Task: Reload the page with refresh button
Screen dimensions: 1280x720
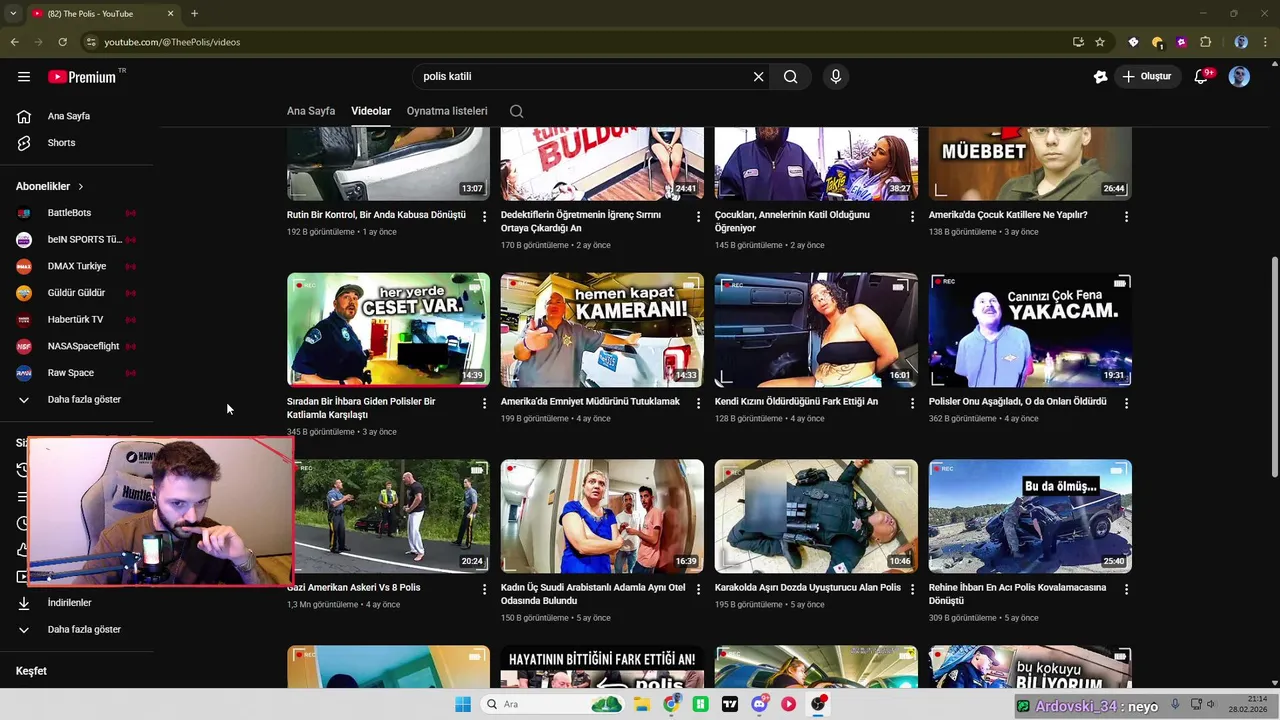Action: pyautogui.click(x=62, y=42)
